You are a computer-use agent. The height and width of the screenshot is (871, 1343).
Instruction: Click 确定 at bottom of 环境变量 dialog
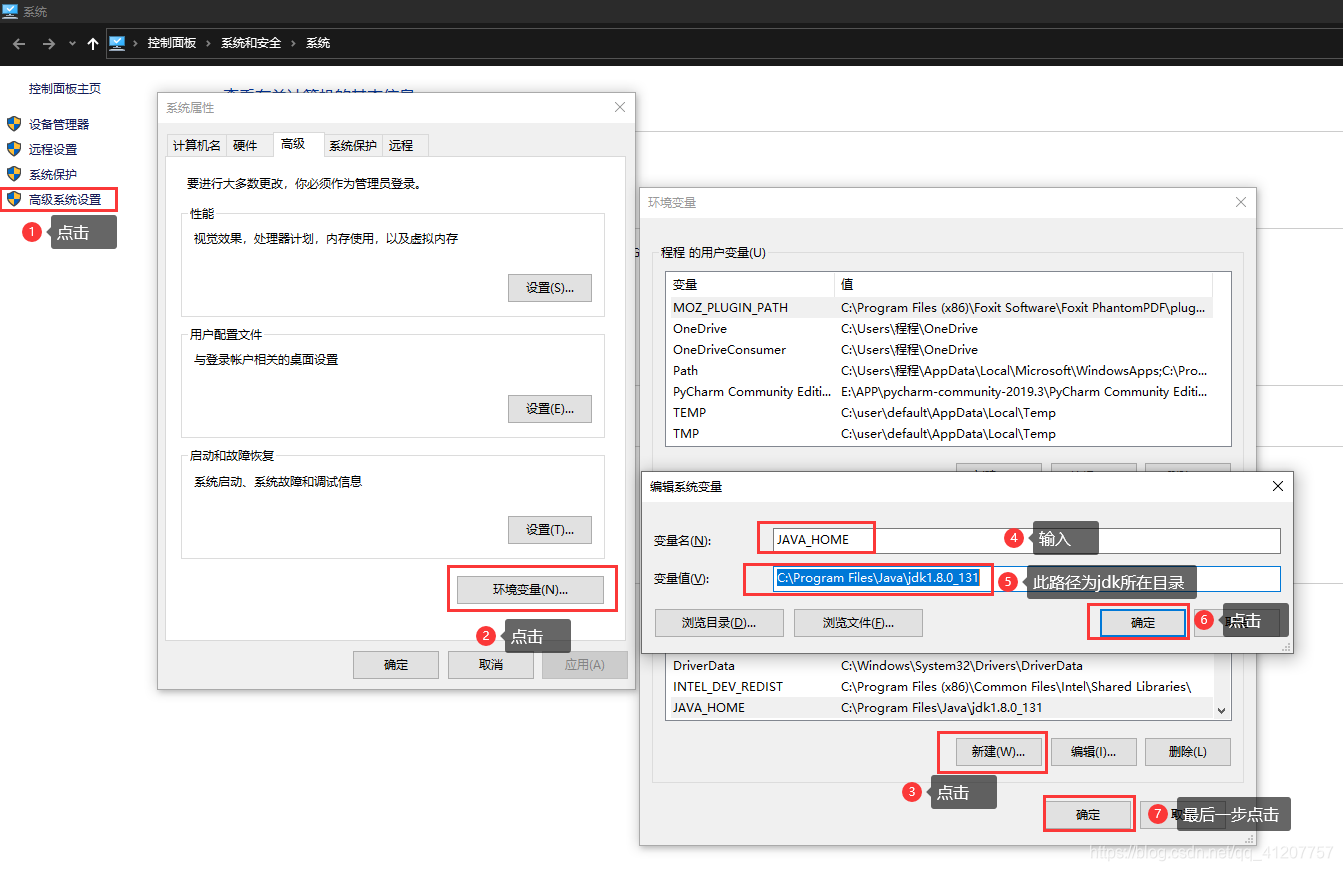pyautogui.click(x=1088, y=815)
